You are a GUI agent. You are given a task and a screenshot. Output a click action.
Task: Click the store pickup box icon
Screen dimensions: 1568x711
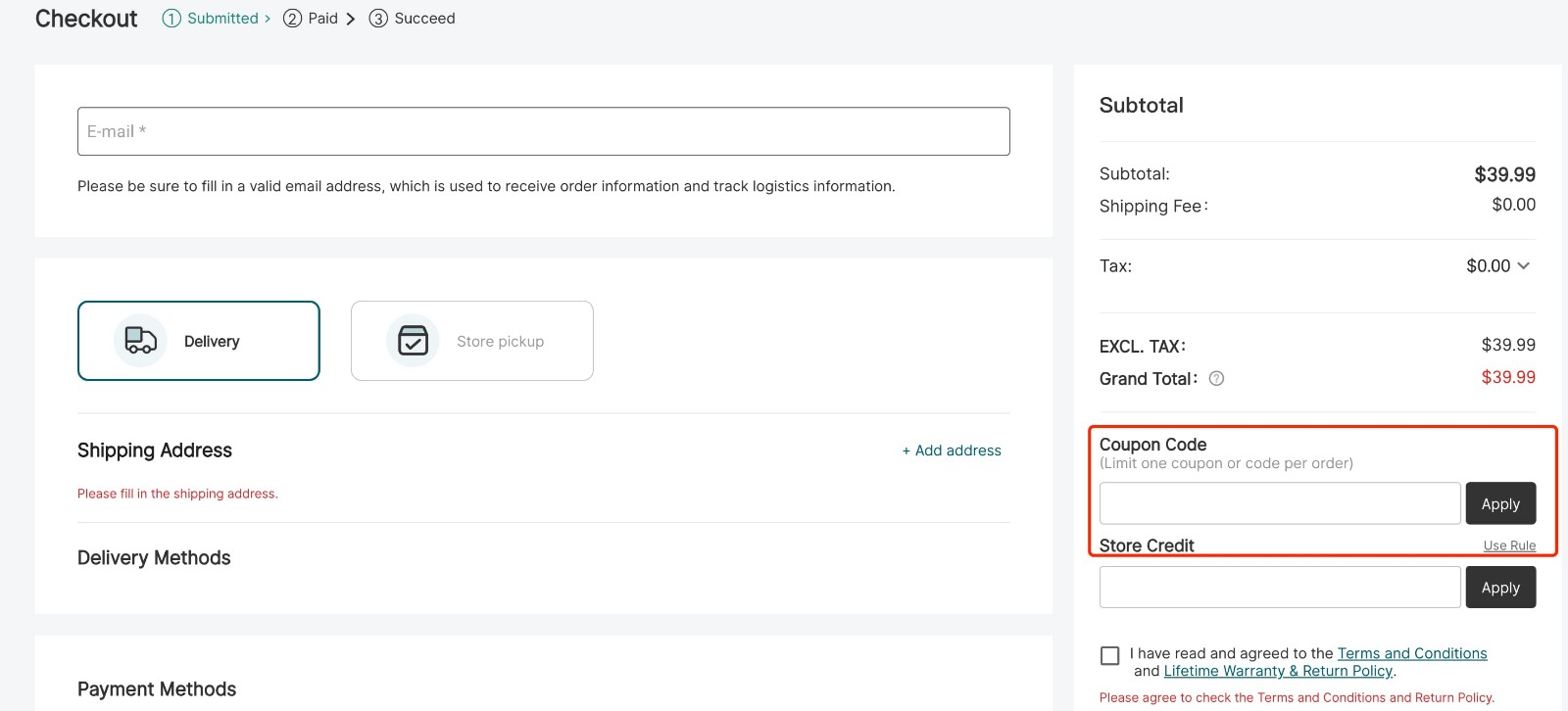click(413, 341)
